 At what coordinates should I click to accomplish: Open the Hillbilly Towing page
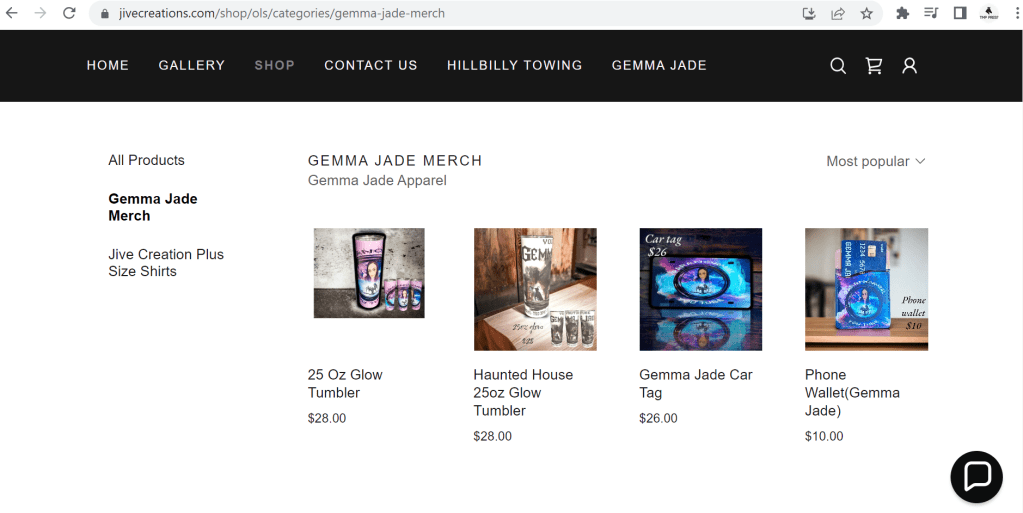[x=514, y=65]
